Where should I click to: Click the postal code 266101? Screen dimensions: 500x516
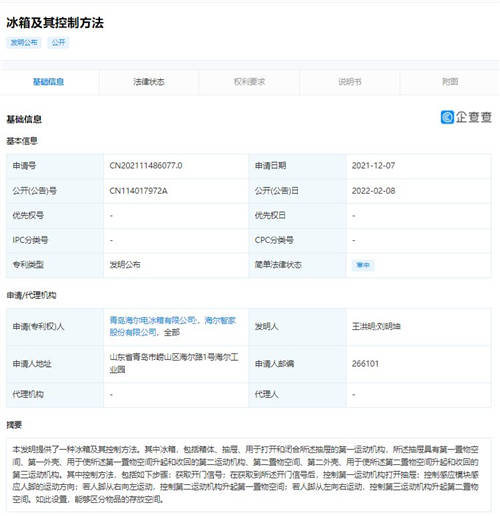pos(365,364)
